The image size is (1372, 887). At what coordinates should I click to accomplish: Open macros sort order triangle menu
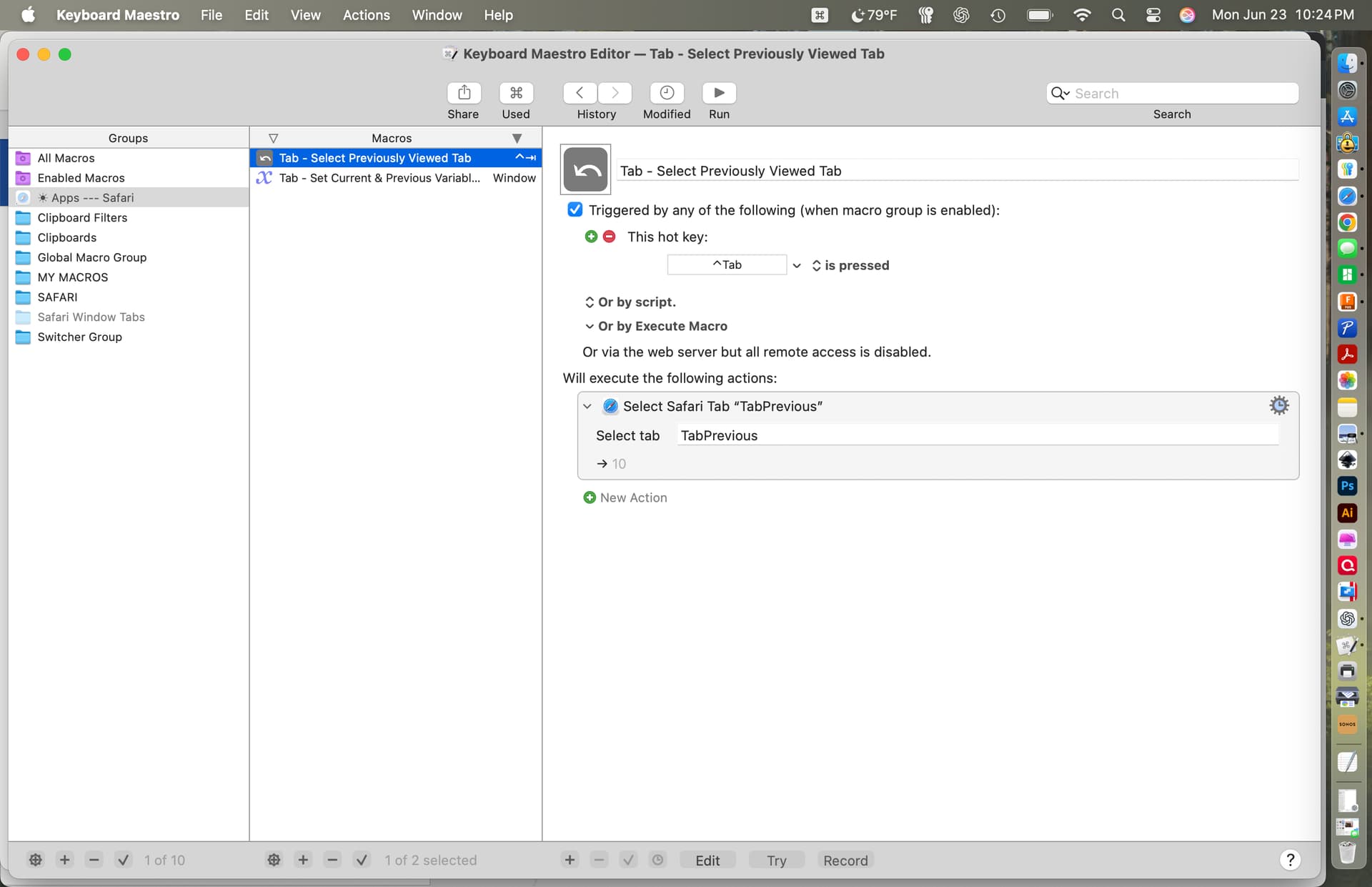coord(517,138)
